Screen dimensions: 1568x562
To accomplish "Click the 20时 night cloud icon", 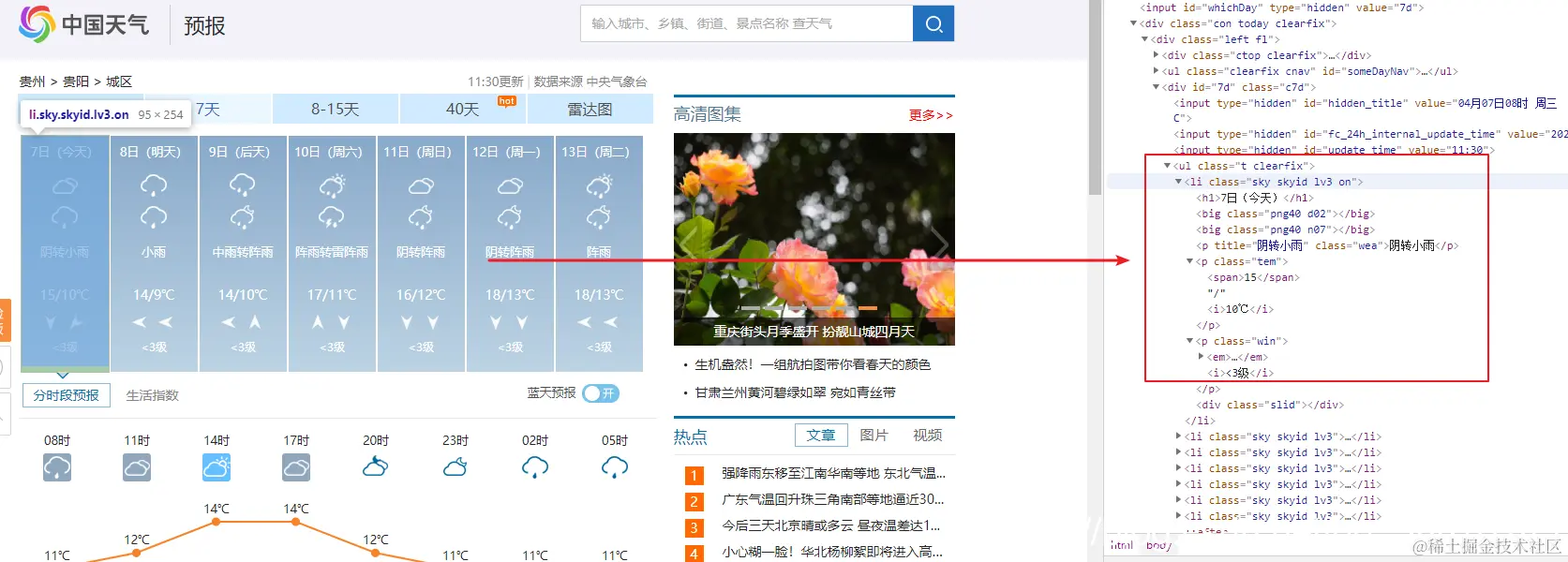I will [376, 466].
